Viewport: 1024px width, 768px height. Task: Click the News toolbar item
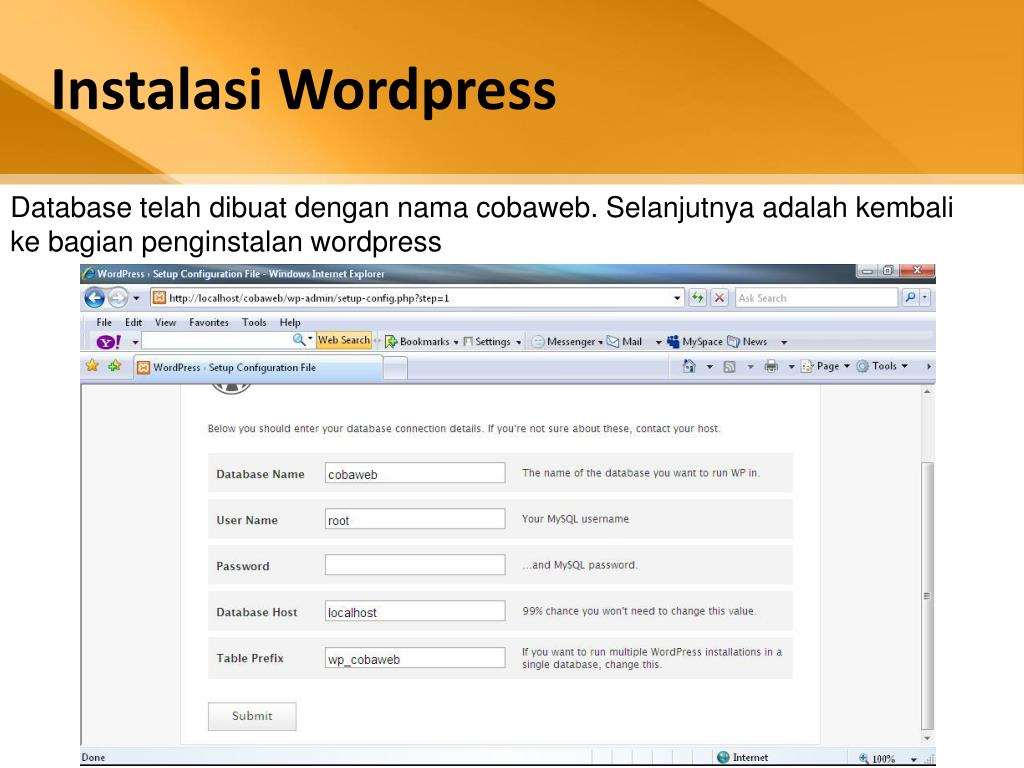(x=747, y=342)
